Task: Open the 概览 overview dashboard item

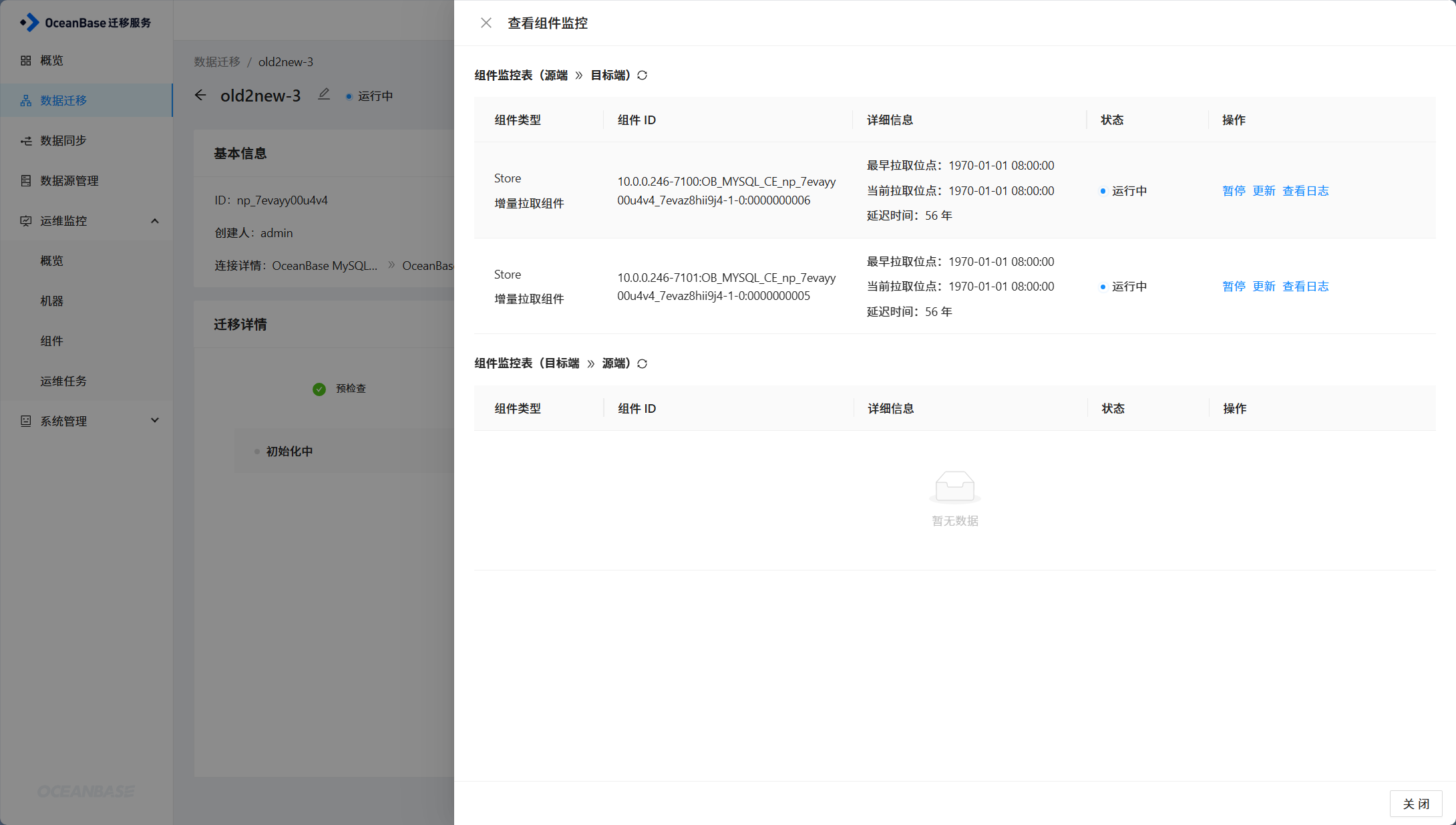Action: click(51, 60)
